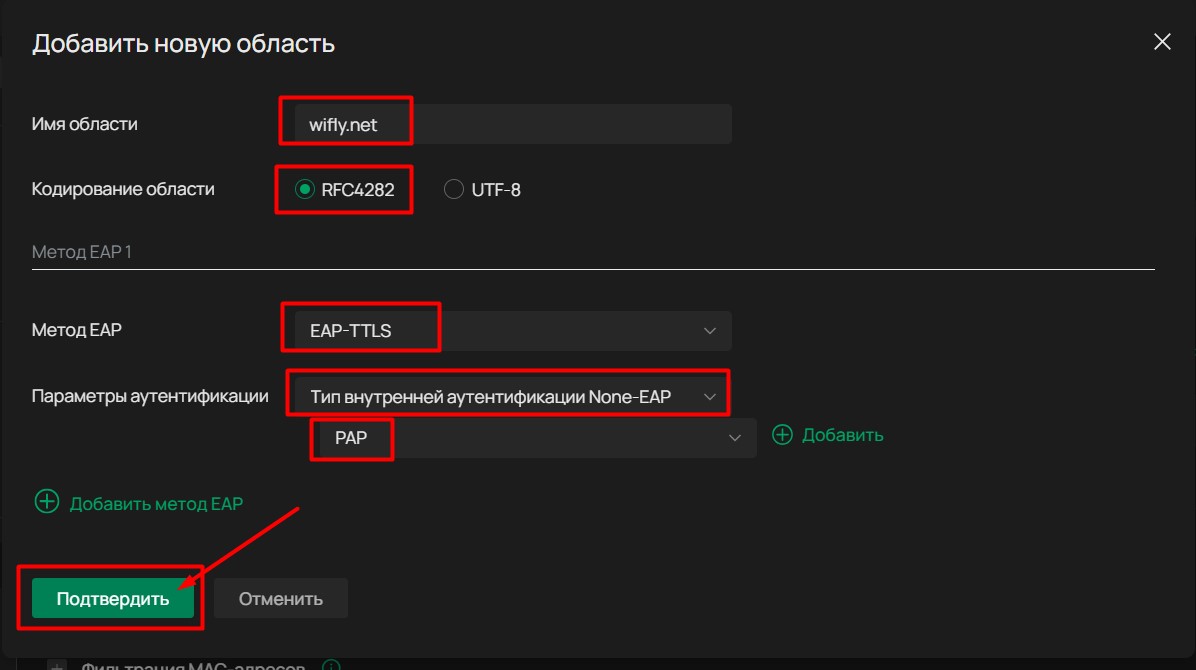
Task: Click the 'Метод EAP 1' section header
Action: (82, 252)
